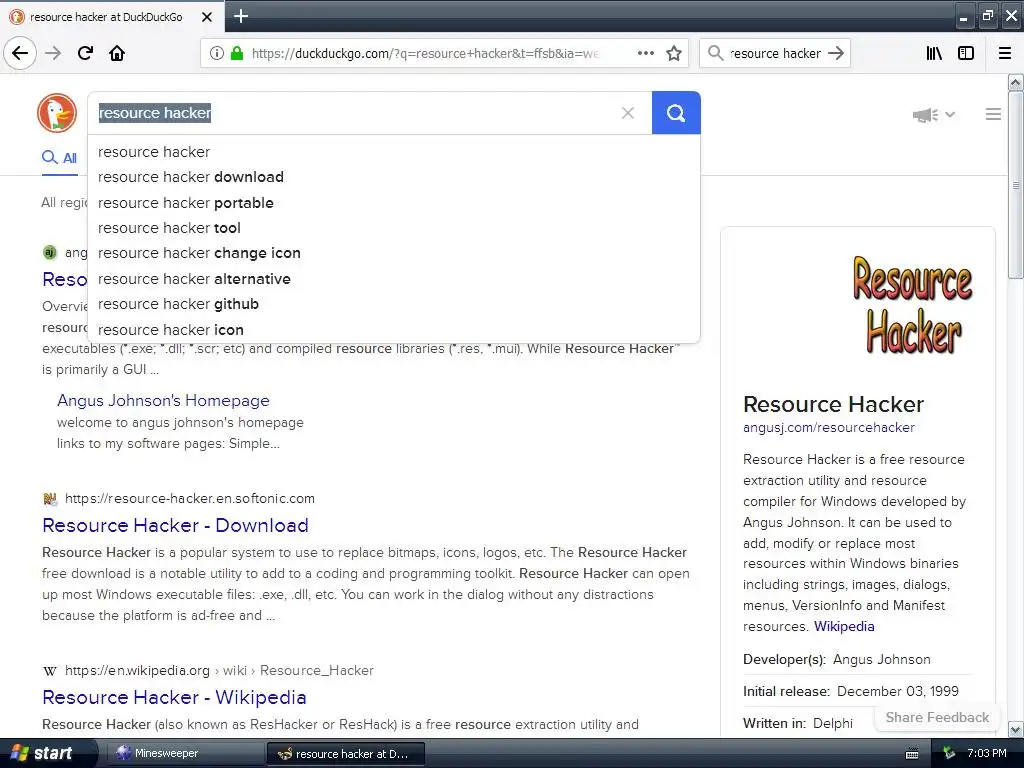Pick first suggestion 'resource hacker'
The width and height of the screenshot is (1024, 768).
[x=394, y=152]
